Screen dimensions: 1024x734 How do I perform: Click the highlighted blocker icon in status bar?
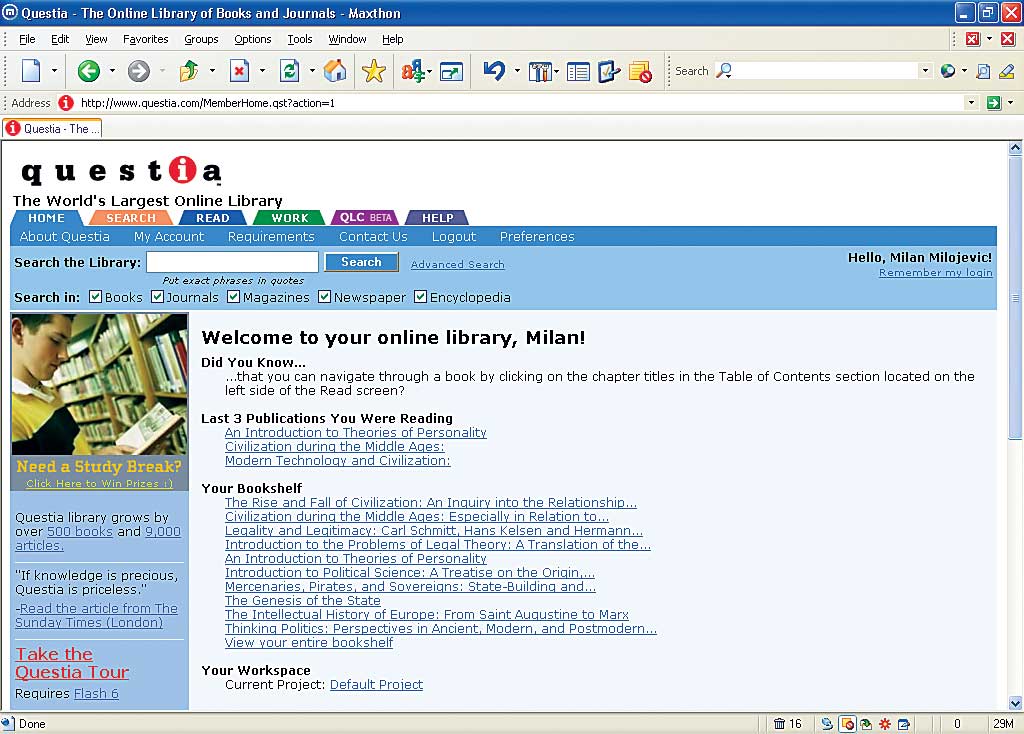(x=847, y=723)
